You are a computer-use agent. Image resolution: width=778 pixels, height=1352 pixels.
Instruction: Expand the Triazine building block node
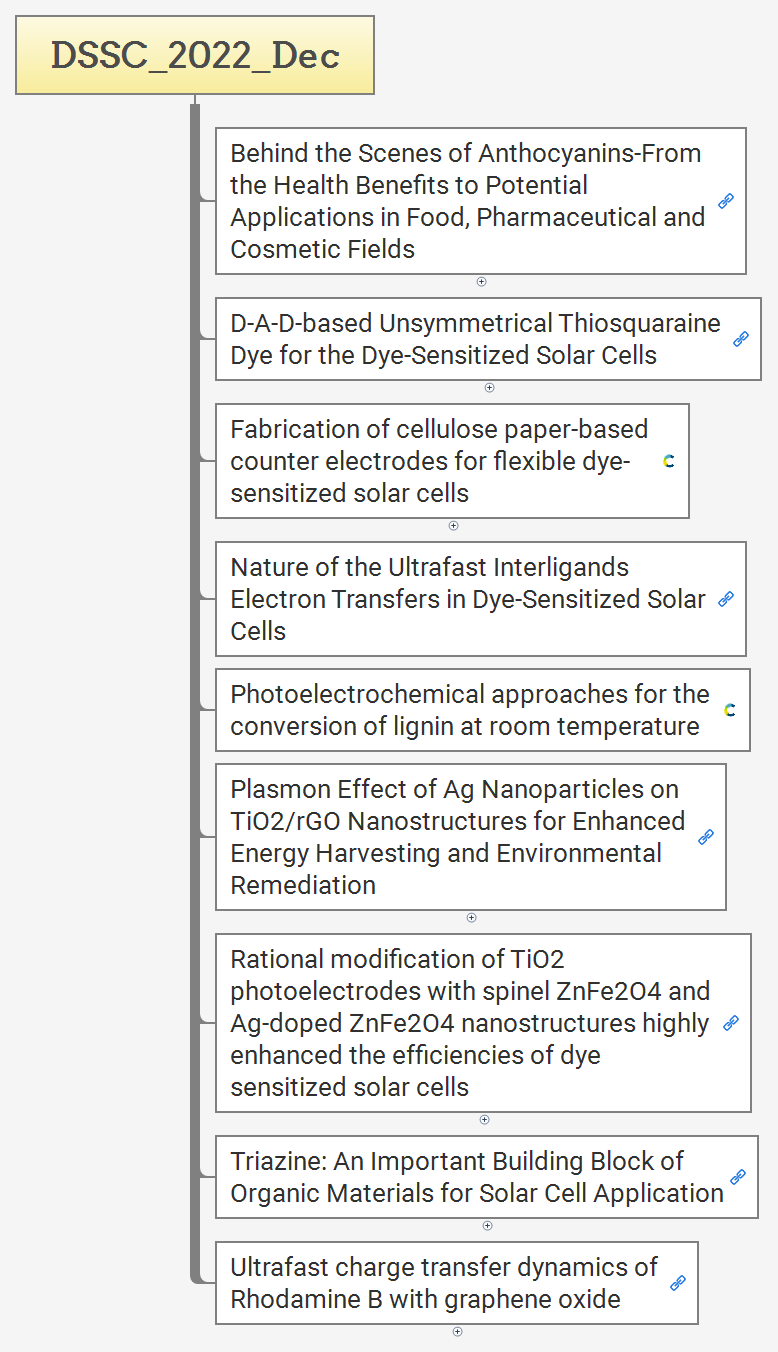pyautogui.click(x=487, y=1226)
